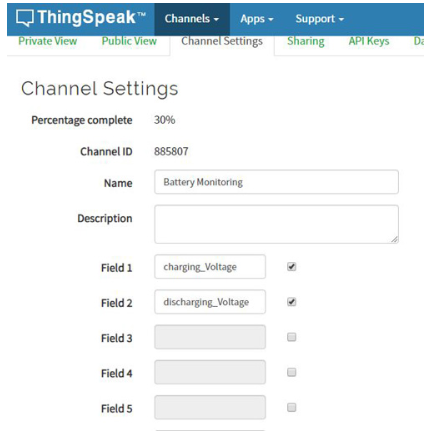Switch to the Private View tab

click(48, 41)
